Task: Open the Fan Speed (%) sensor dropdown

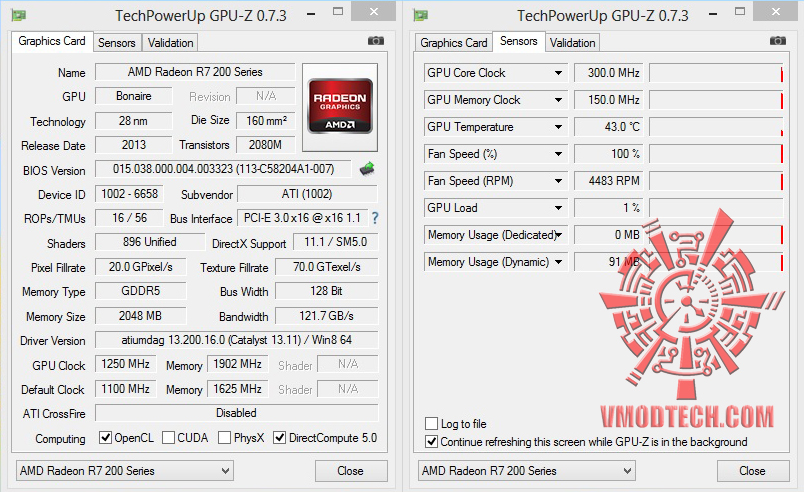Action: click(558, 154)
